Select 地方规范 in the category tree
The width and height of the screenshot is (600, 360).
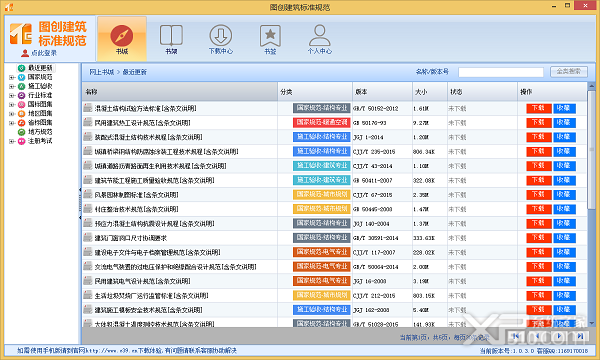pyautogui.click(x=40, y=132)
